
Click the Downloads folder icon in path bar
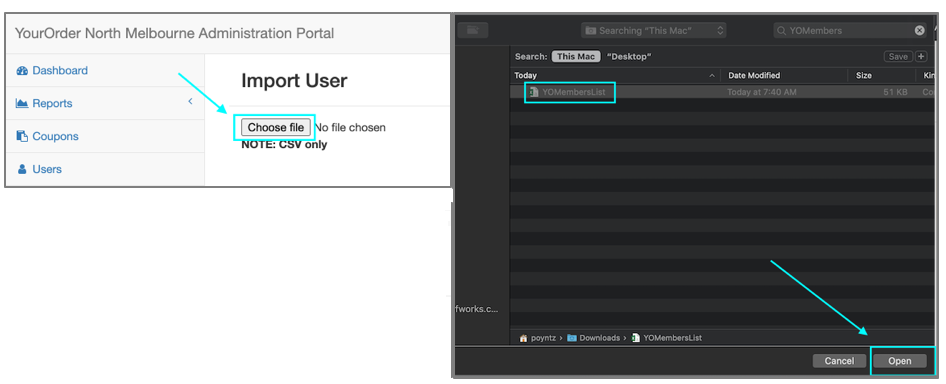click(572, 338)
